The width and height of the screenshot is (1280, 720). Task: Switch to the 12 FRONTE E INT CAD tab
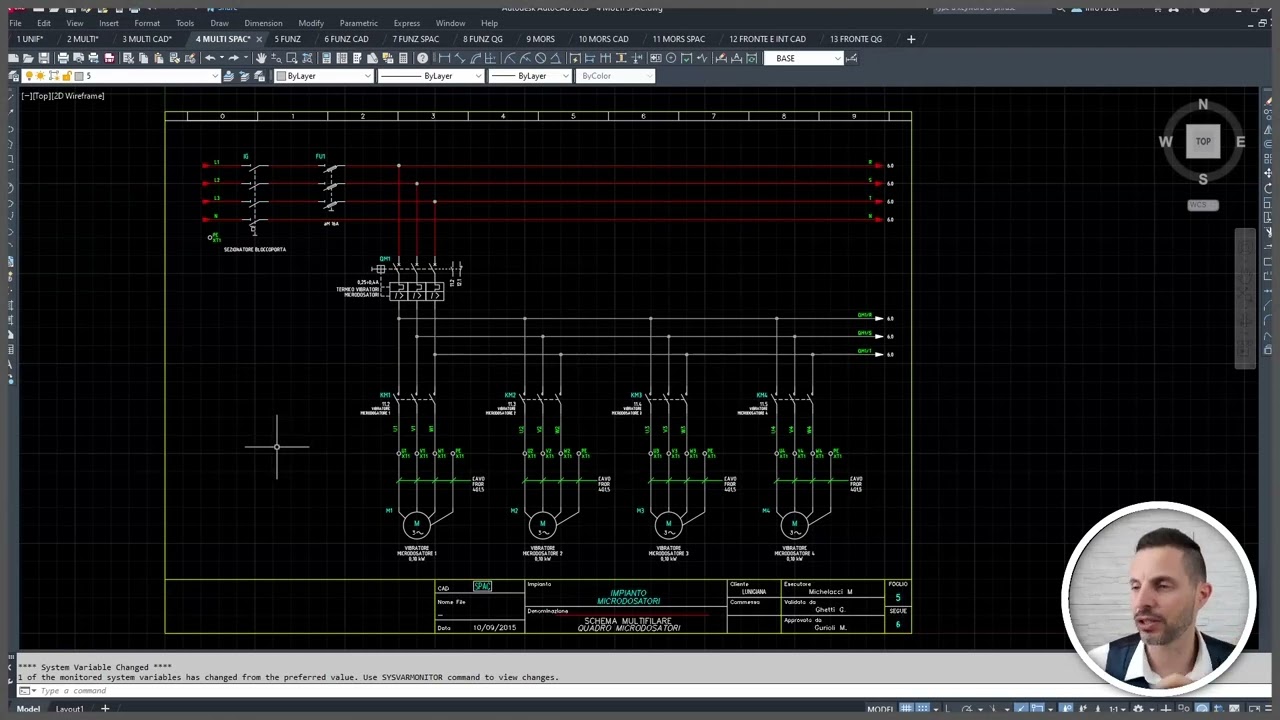pyautogui.click(x=767, y=39)
